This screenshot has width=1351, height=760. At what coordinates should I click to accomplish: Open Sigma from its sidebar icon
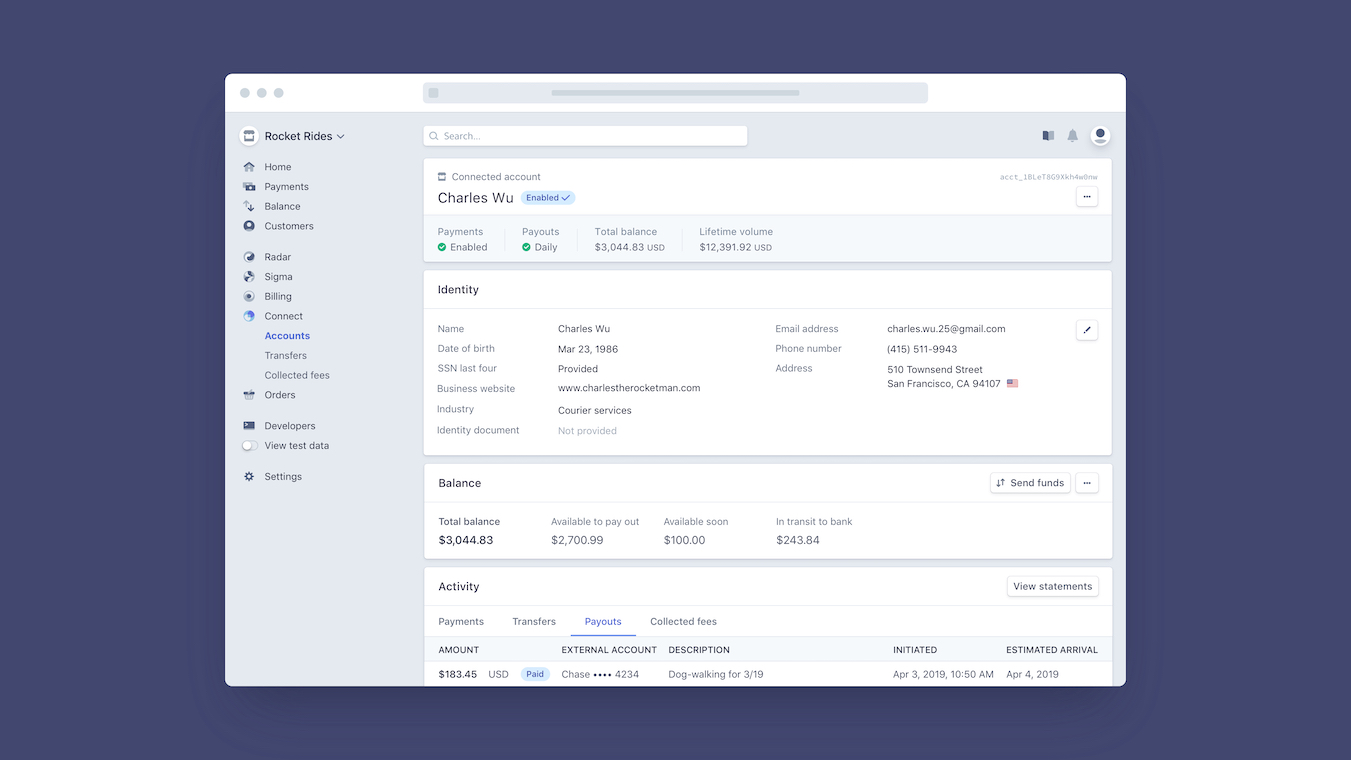click(x=249, y=276)
